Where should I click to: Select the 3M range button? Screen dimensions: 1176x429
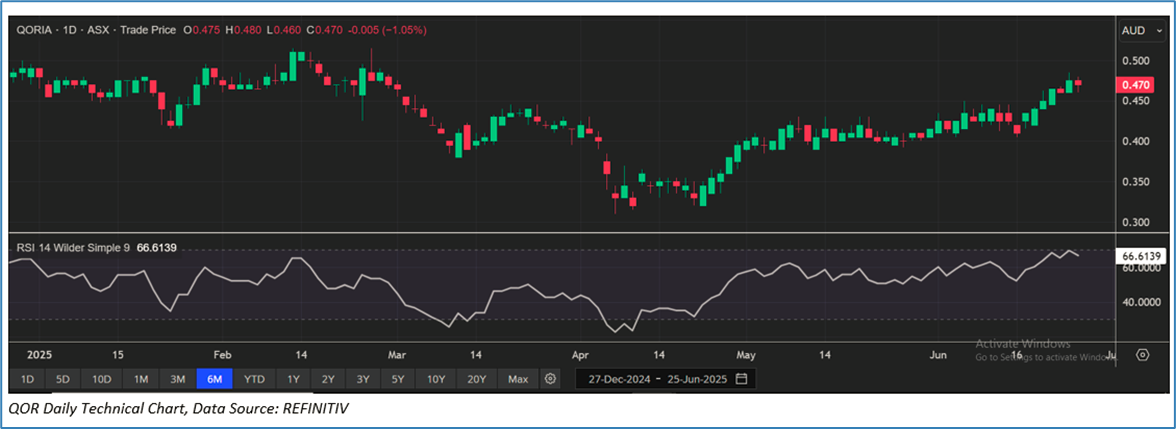(178, 379)
